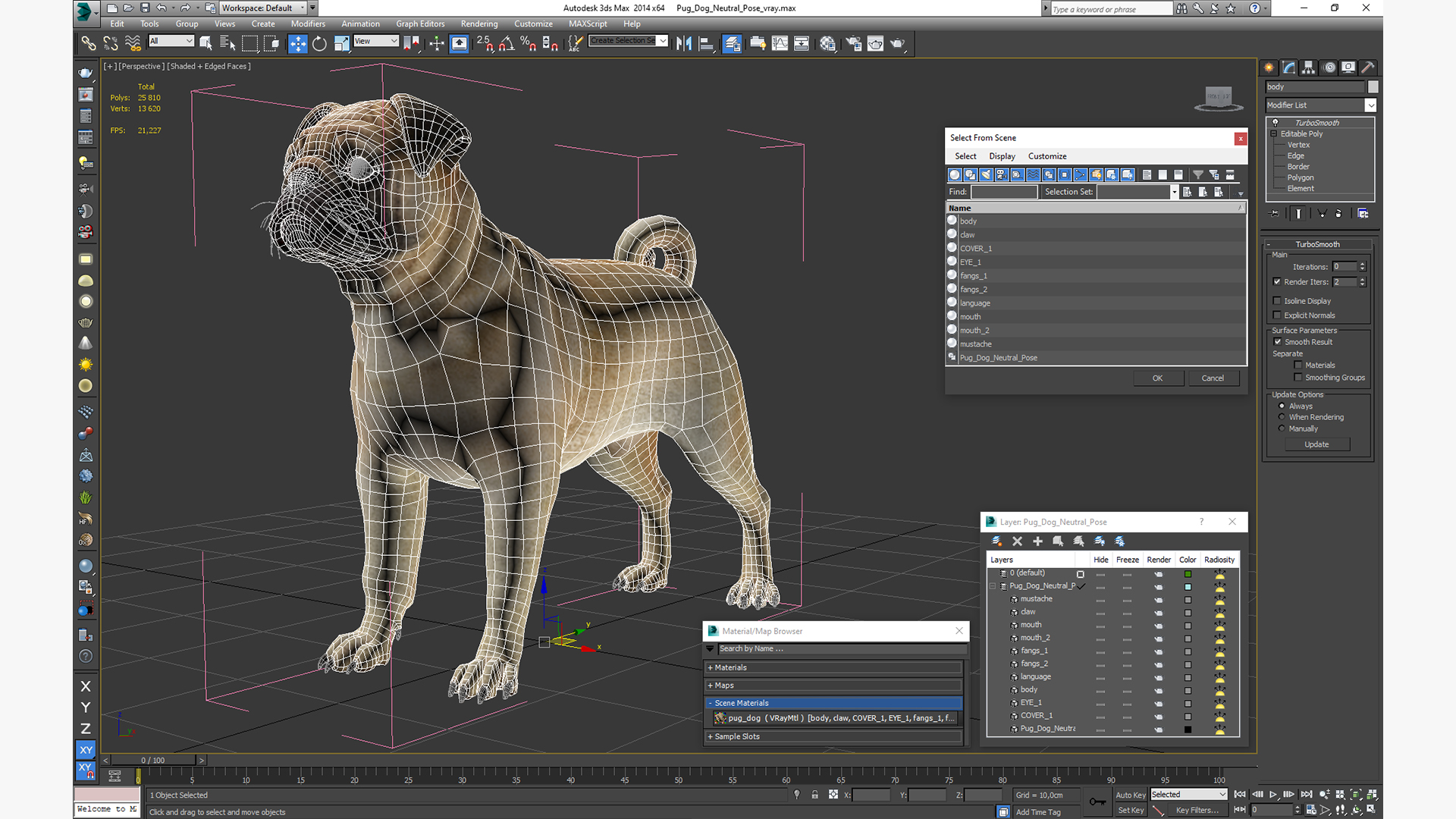Click Pin Stack icon under modifier stack
The image size is (1456, 819).
[1275, 214]
